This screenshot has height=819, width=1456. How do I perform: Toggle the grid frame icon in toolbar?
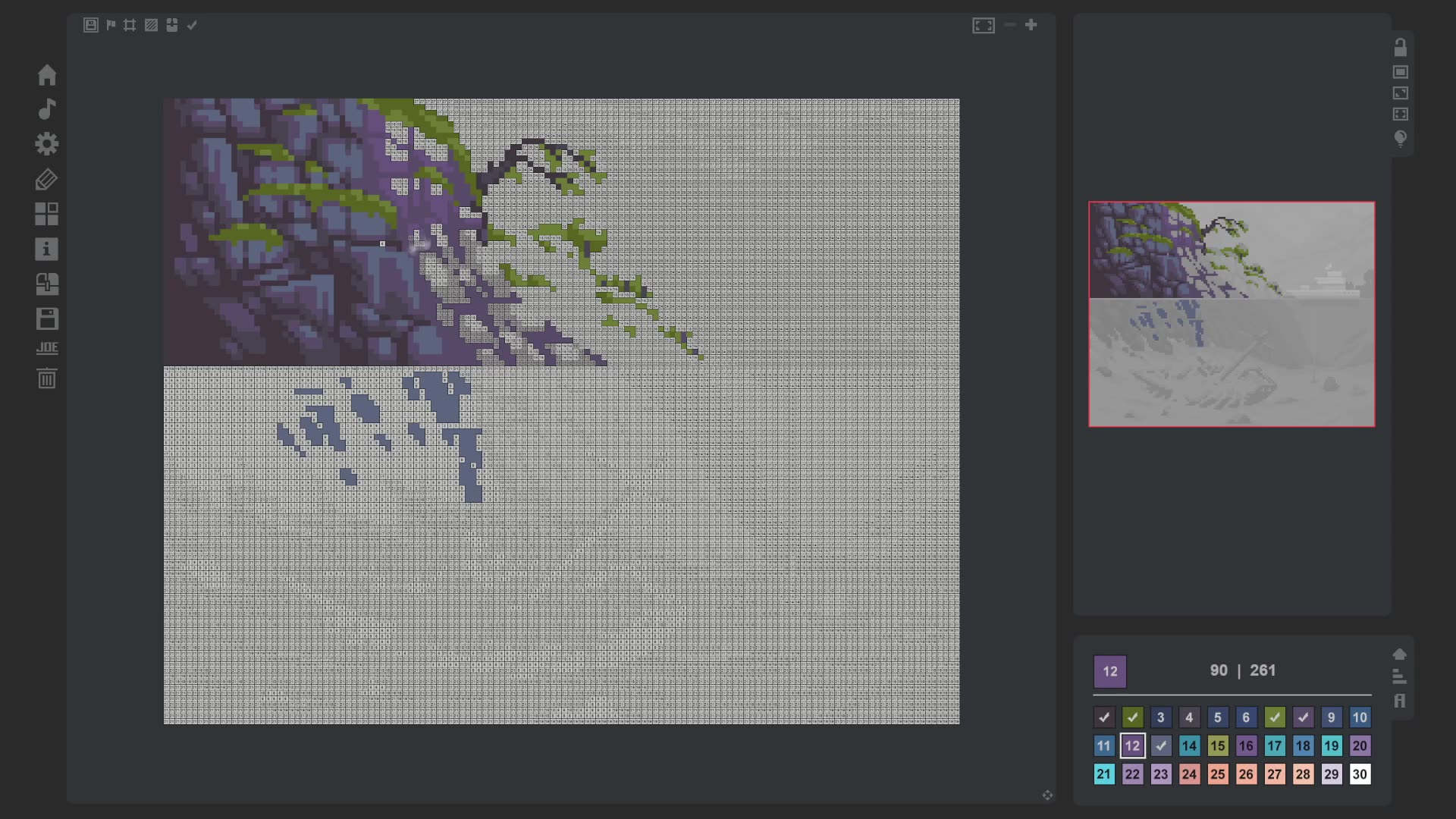click(130, 25)
